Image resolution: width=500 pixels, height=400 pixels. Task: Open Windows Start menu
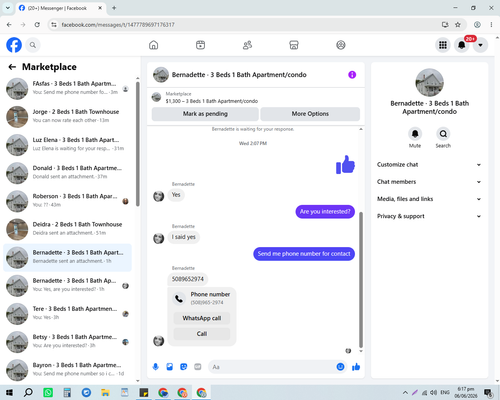(9, 393)
